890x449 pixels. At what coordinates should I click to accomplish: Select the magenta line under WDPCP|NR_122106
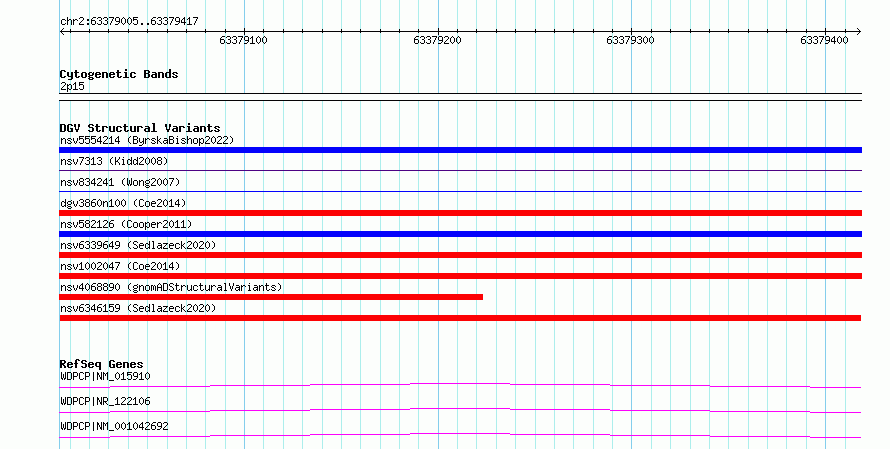(x=460, y=410)
